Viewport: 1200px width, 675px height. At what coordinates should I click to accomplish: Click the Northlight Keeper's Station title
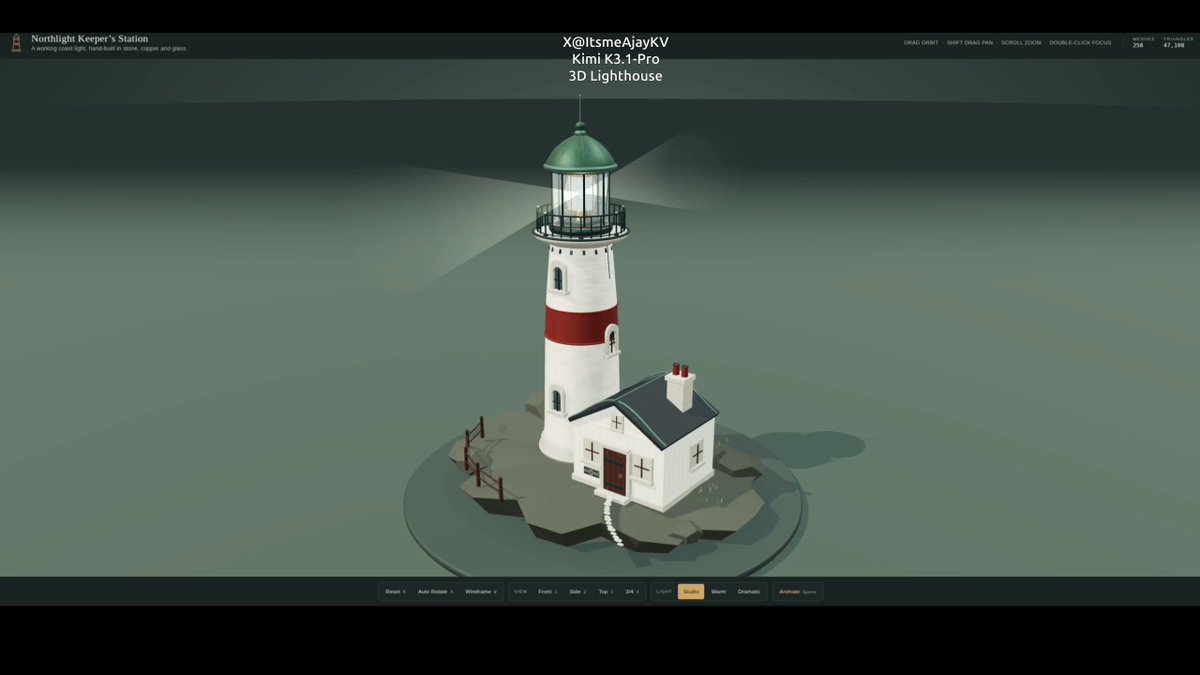coord(89,39)
